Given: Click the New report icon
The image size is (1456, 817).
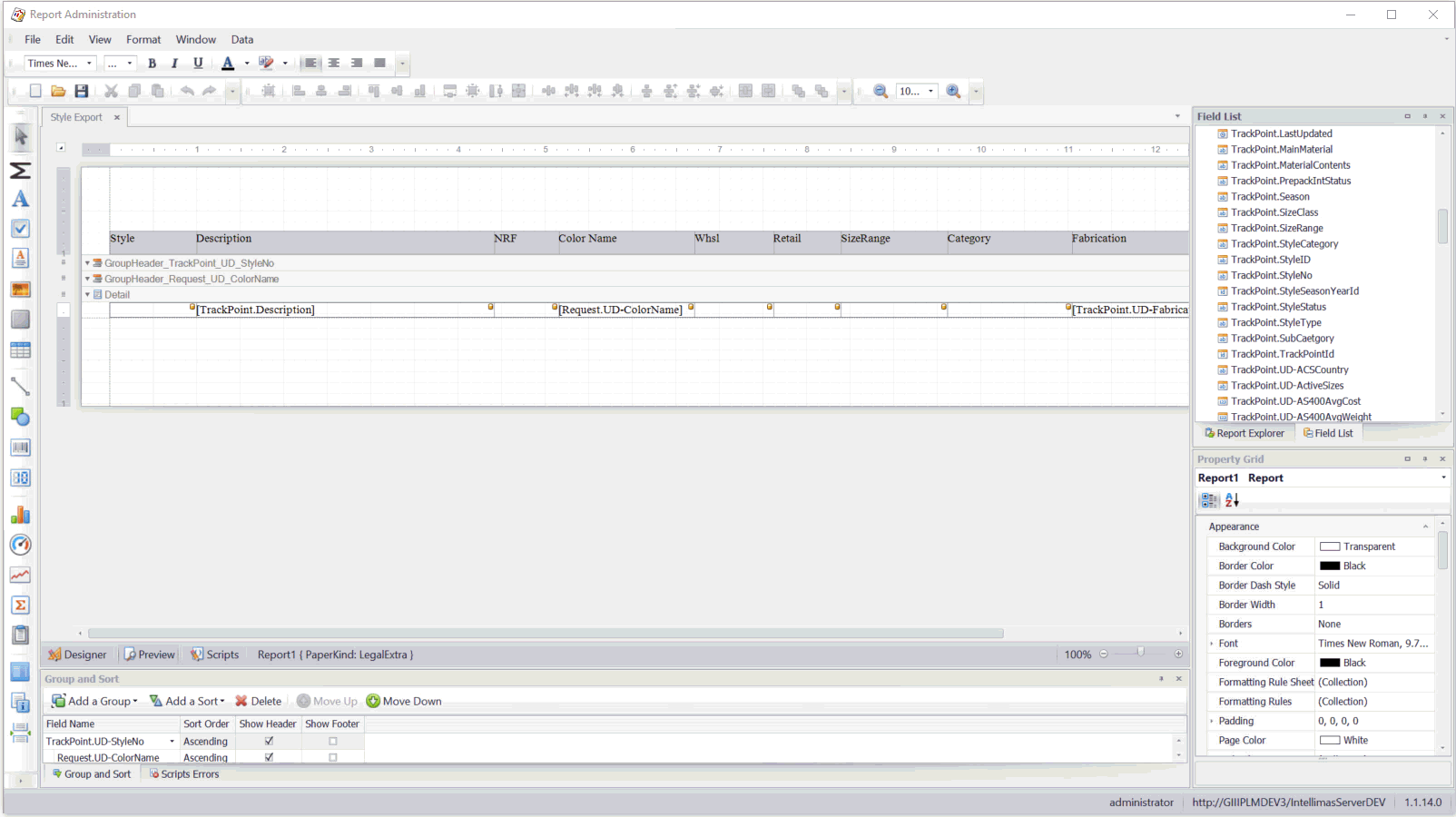Looking at the screenshot, I should coord(34,91).
